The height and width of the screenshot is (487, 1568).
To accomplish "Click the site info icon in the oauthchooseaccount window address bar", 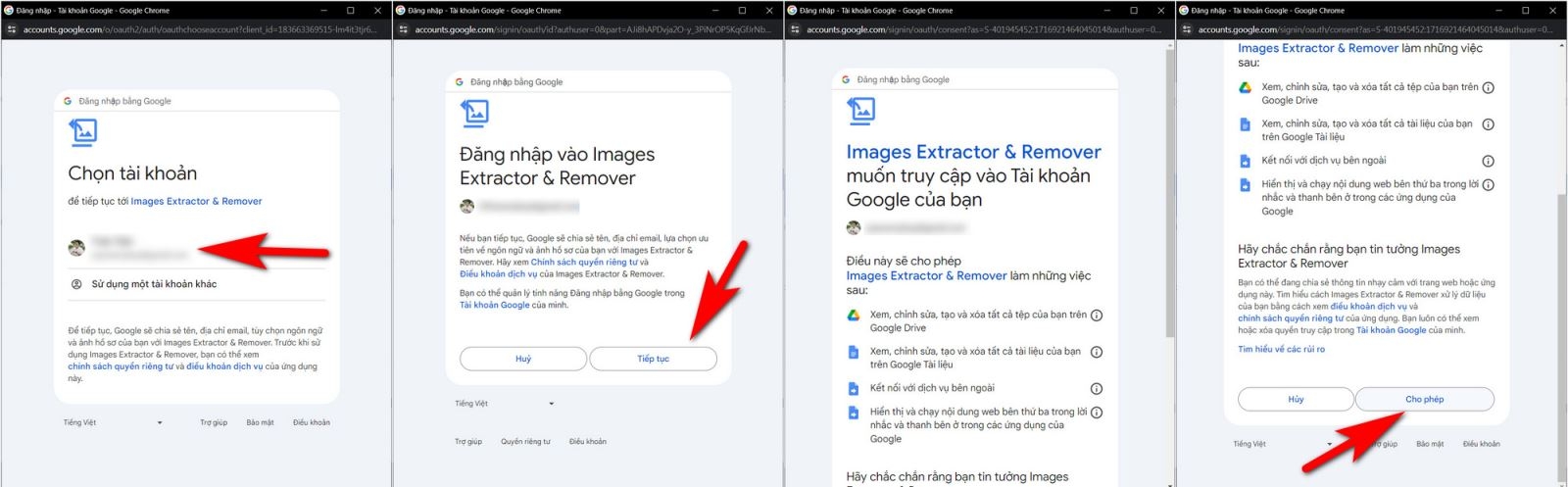I will coord(12,29).
